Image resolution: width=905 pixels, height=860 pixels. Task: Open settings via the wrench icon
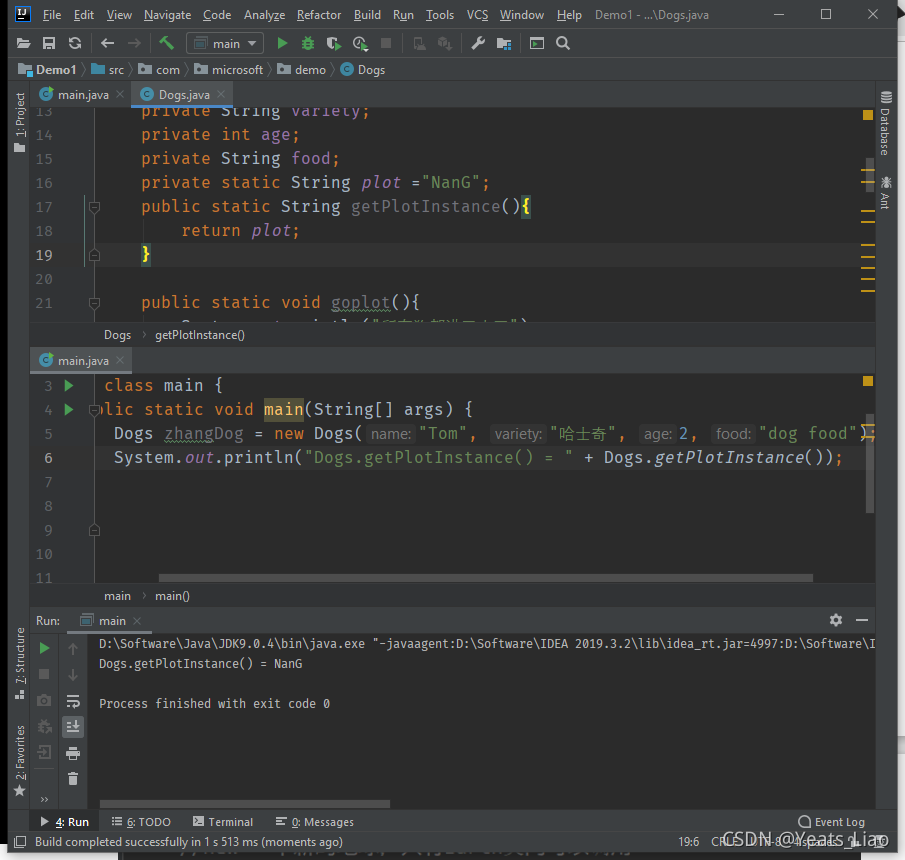click(x=478, y=43)
